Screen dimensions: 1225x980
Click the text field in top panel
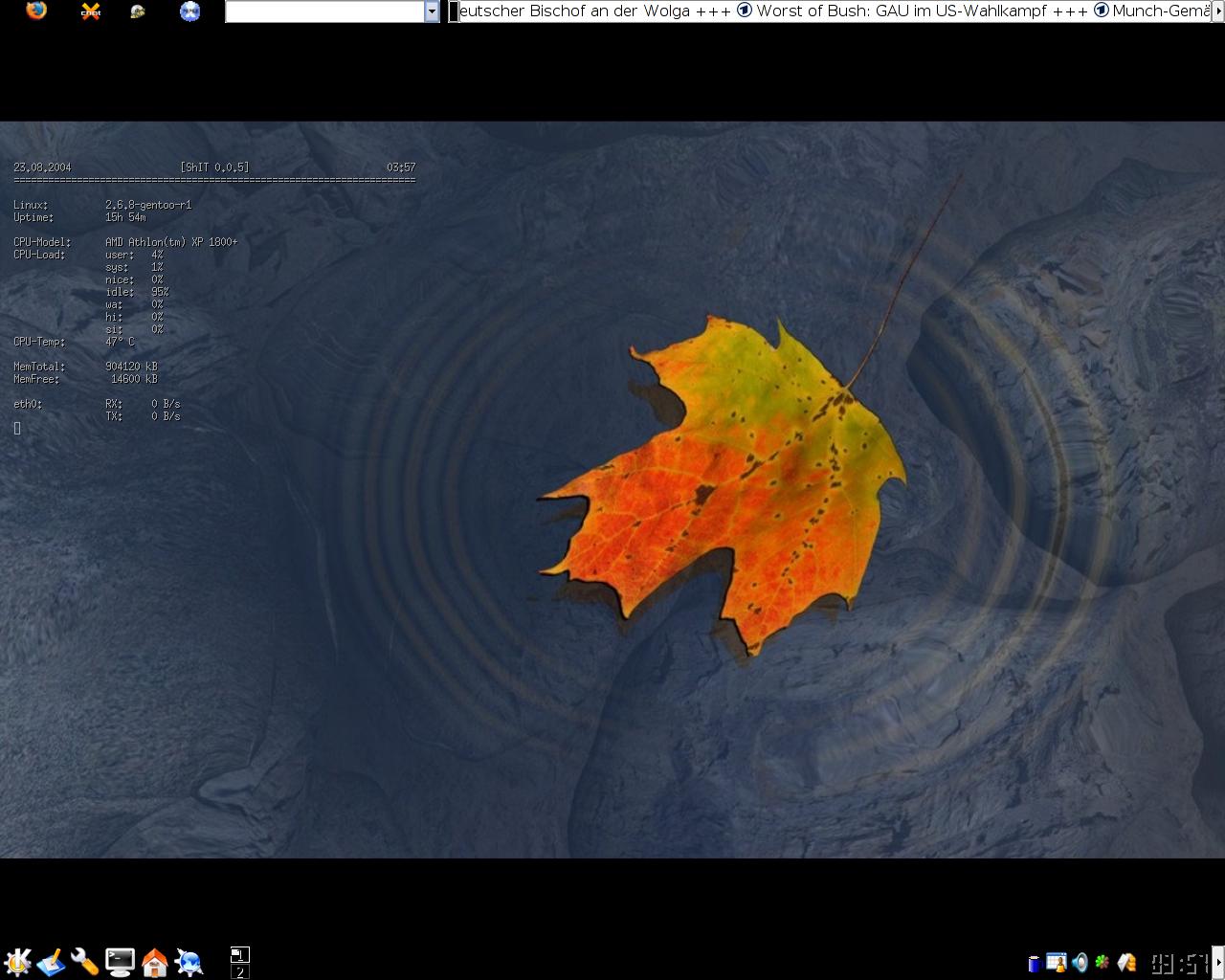pyautogui.click(x=325, y=11)
